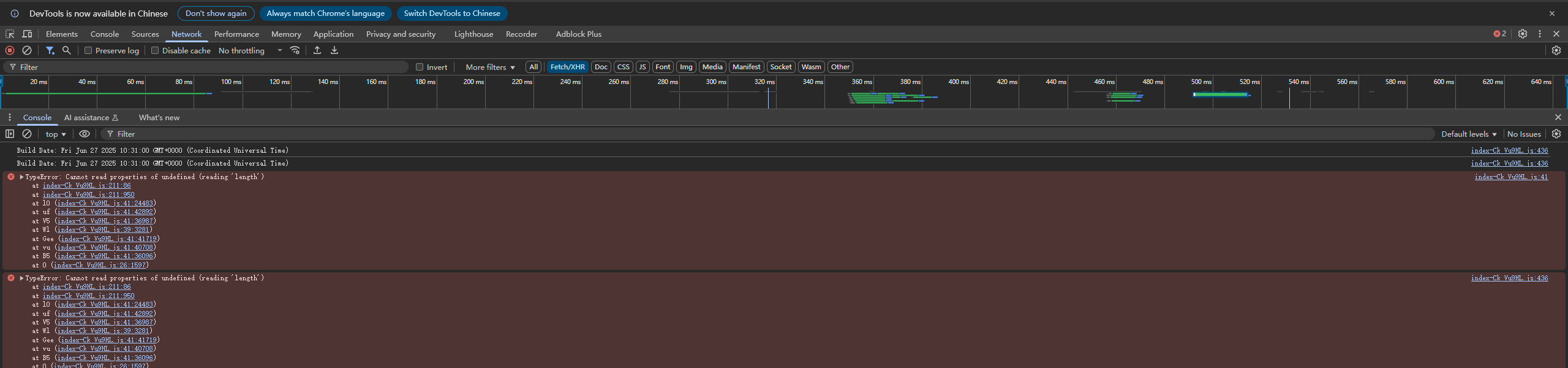Click Switch DevTools to Chinese button

[x=451, y=13]
